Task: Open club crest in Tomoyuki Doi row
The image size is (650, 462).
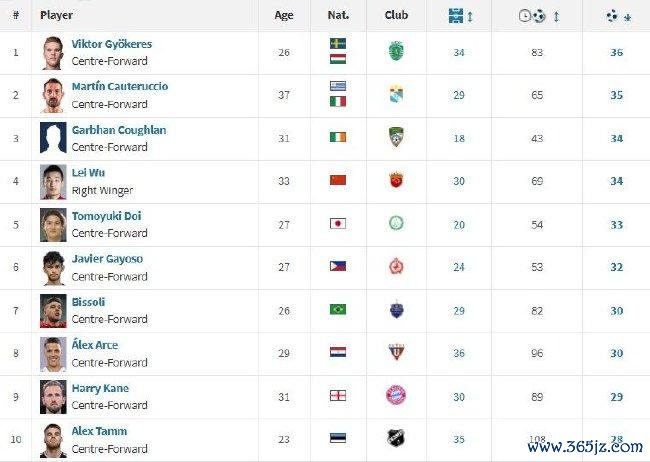Action: [x=396, y=223]
